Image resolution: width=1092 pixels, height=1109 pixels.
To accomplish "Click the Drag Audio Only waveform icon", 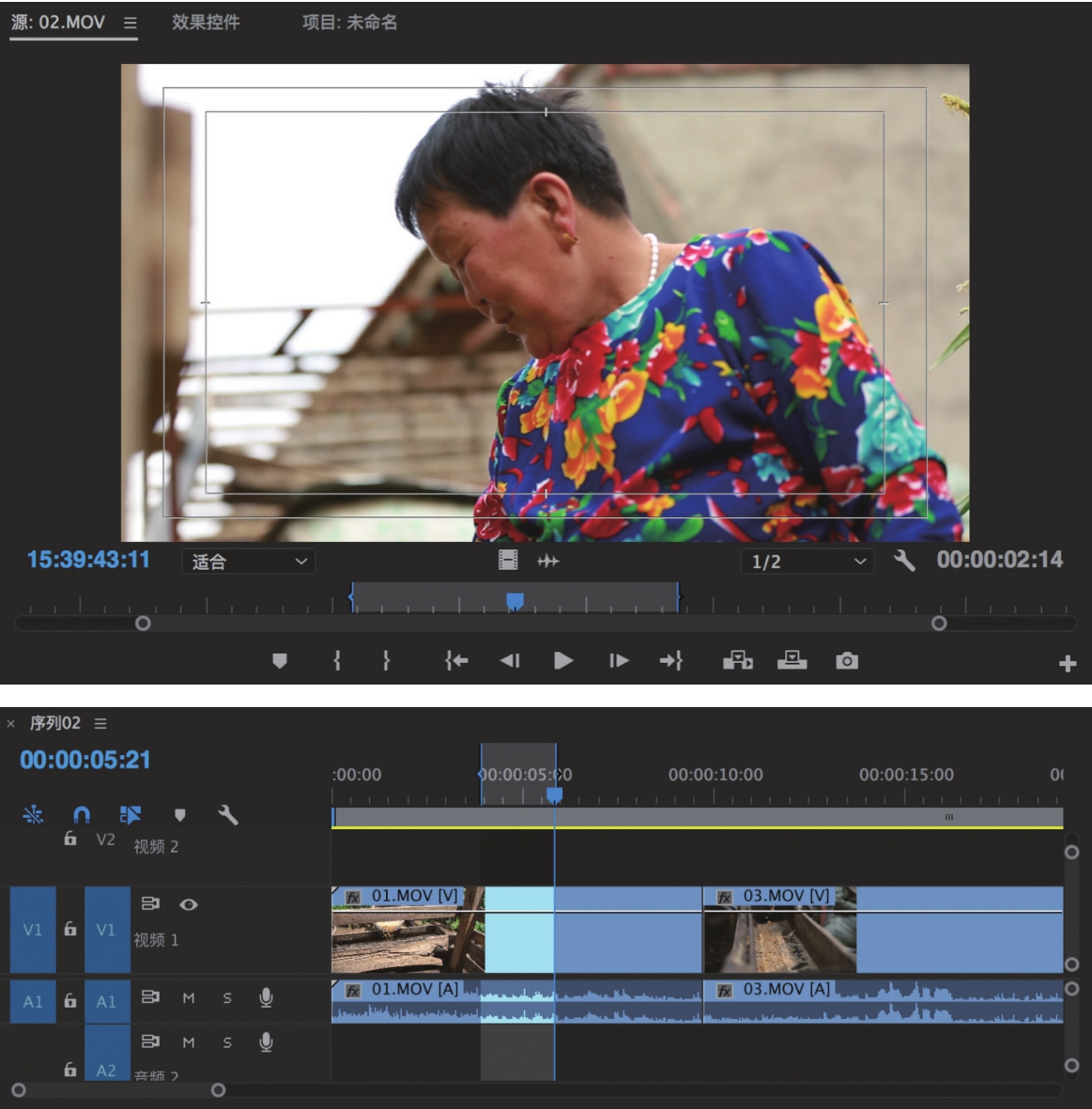I will pos(548,562).
